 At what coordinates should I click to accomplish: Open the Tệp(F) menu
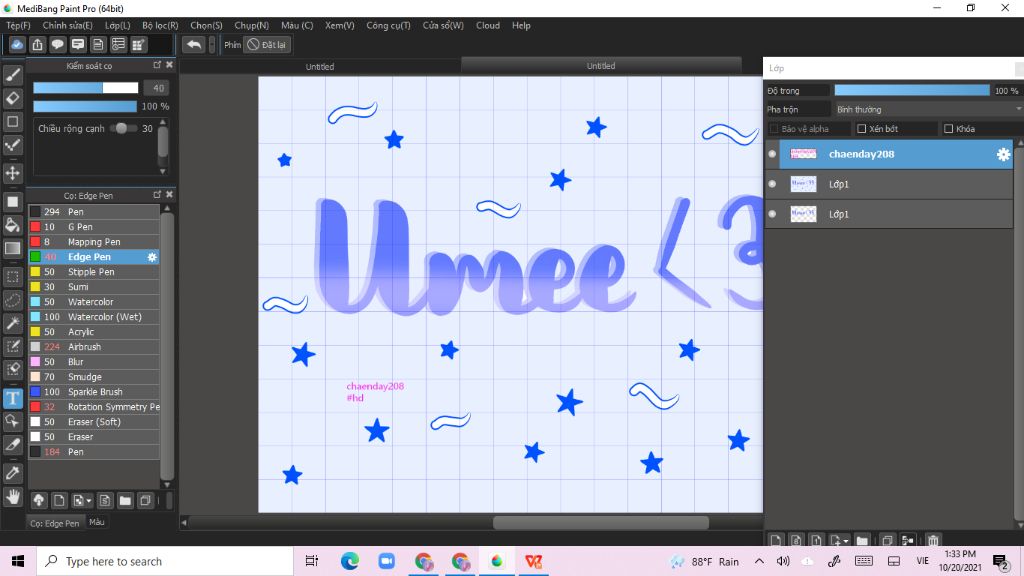[x=18, y=25]
